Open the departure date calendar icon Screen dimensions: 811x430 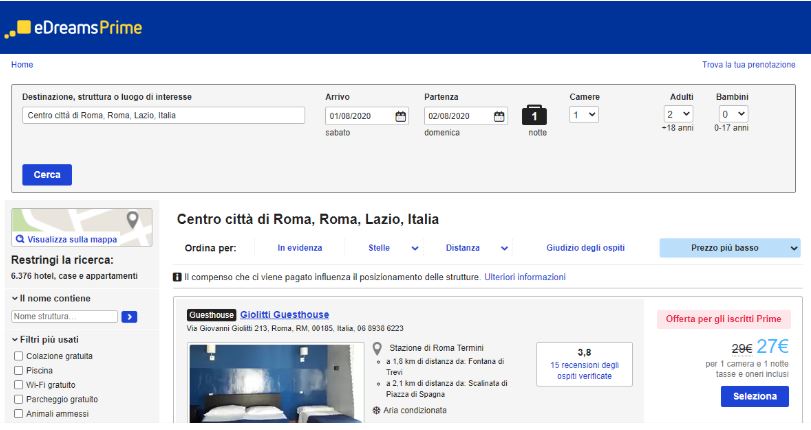point(499,116)
